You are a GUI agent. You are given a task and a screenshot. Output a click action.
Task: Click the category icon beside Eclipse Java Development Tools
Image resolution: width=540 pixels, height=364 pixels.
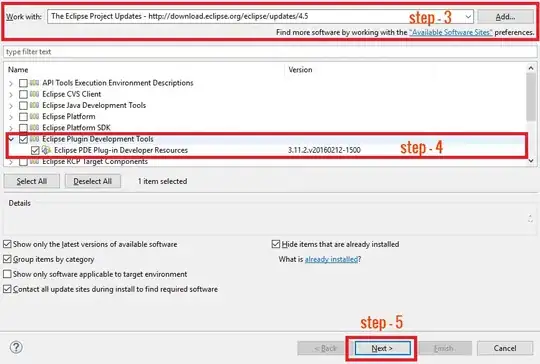[x=34, y=105]
